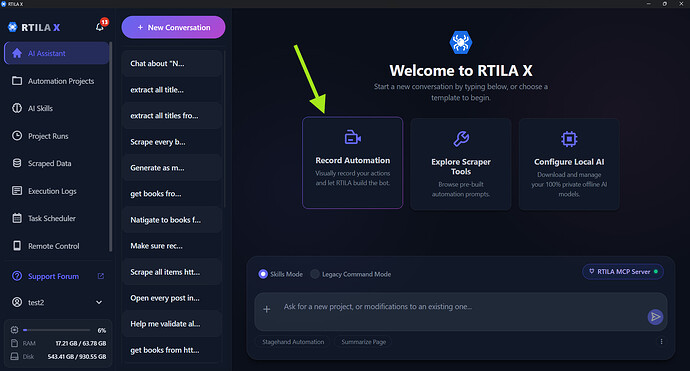Open the conversation 'Chat about "N...'
Image resolution: width=690 pixels, height=371 pixels.
172,63
